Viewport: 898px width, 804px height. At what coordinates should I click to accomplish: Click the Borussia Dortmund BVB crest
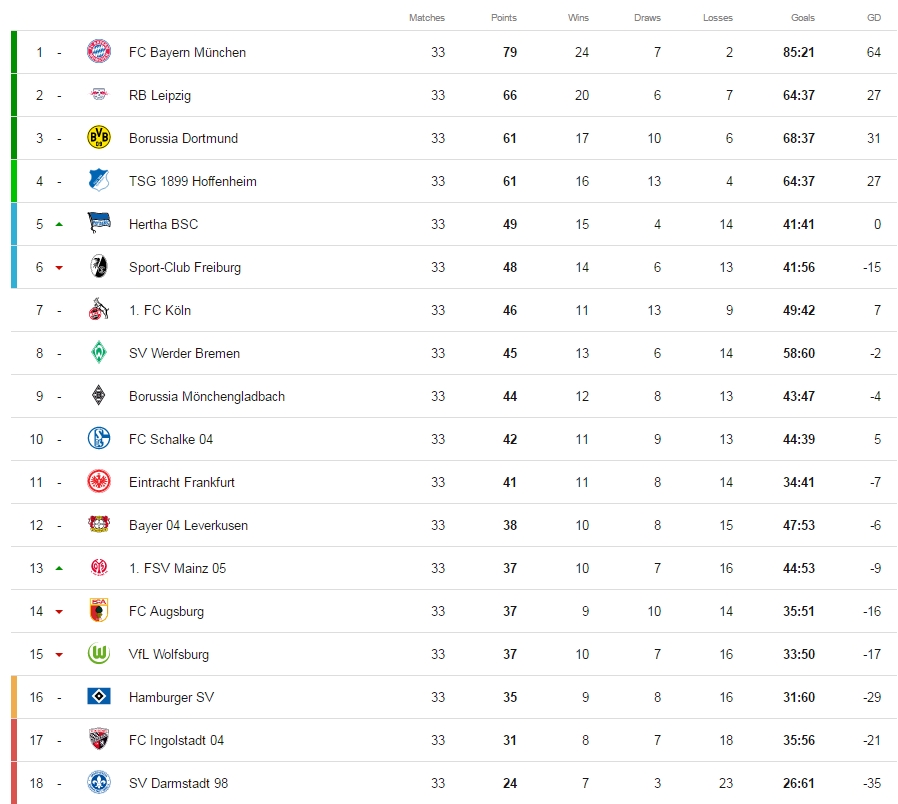(x=99, y=138)
